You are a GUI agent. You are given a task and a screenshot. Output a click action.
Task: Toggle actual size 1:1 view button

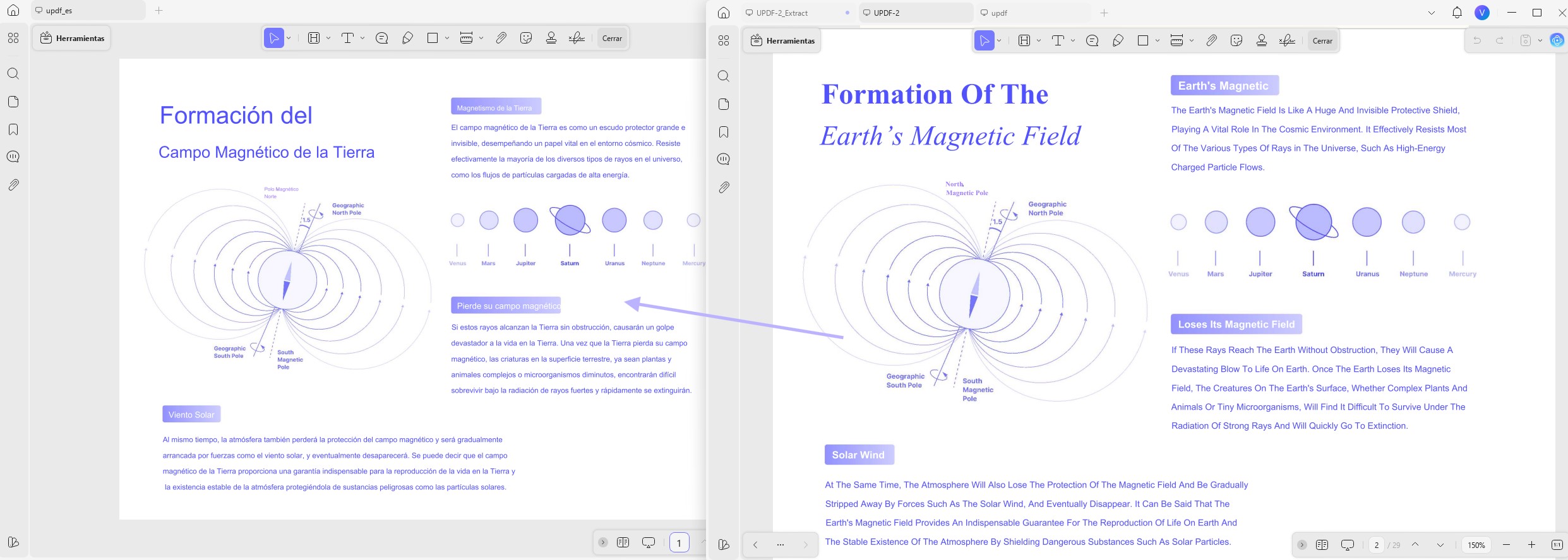(1557, 545)
